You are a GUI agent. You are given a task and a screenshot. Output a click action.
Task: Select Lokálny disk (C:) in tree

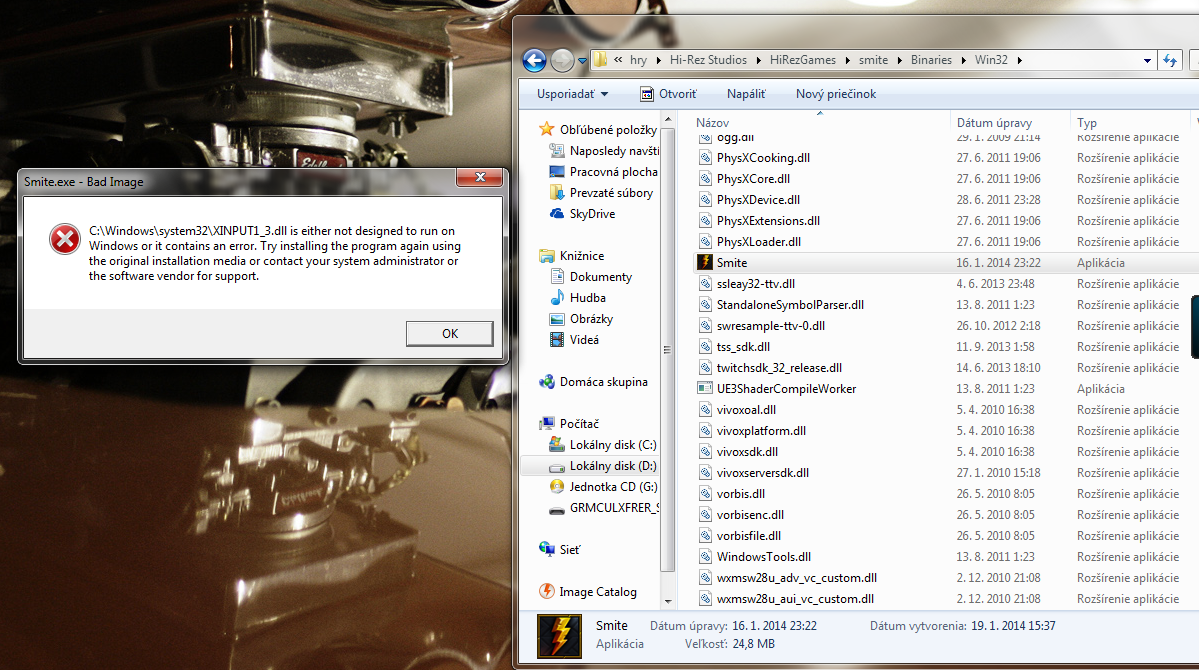[612, 445]
